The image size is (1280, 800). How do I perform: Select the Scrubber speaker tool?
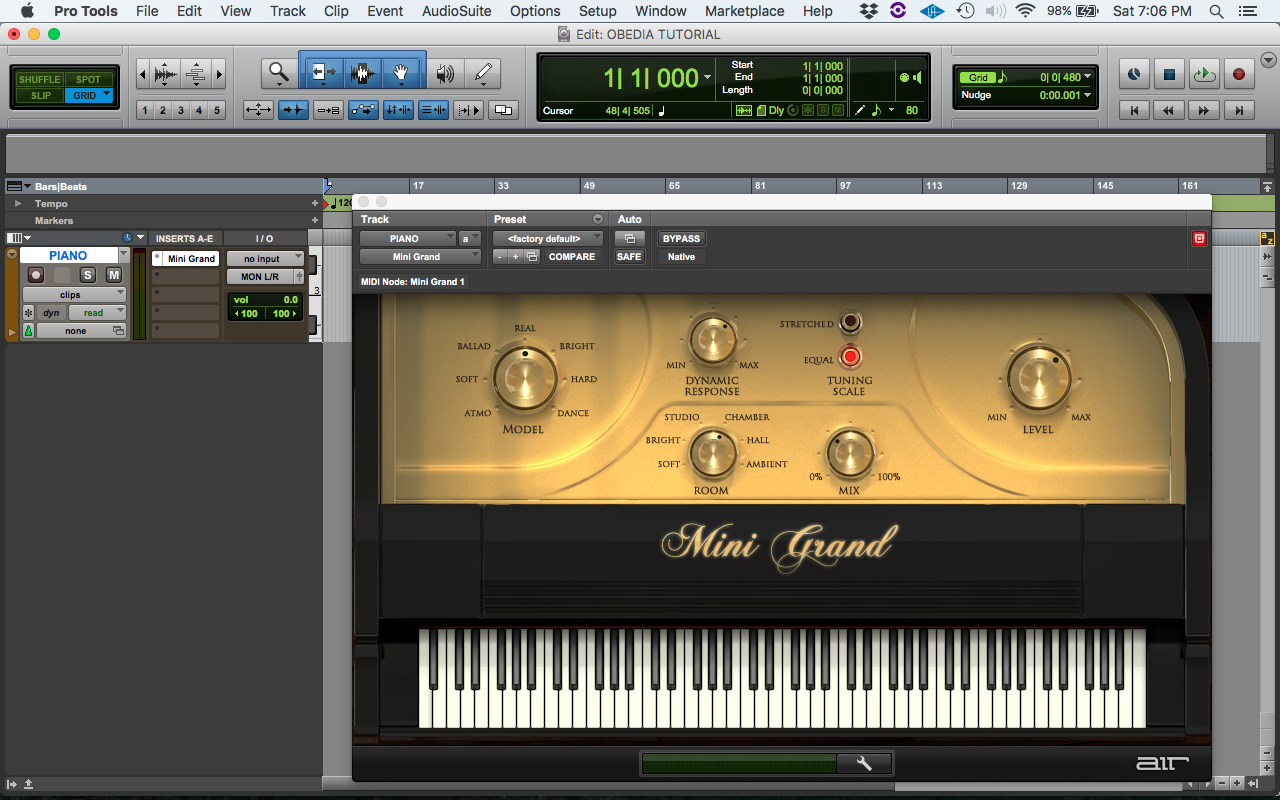[445, 73]
